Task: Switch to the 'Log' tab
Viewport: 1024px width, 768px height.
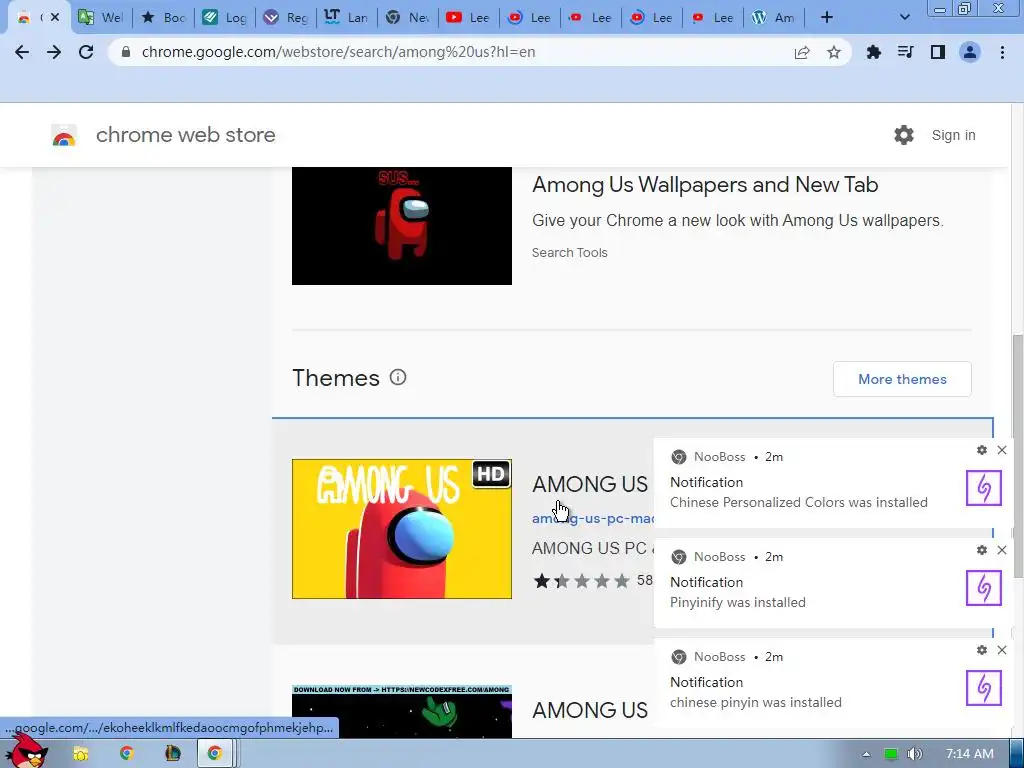Action: point(225,18)
